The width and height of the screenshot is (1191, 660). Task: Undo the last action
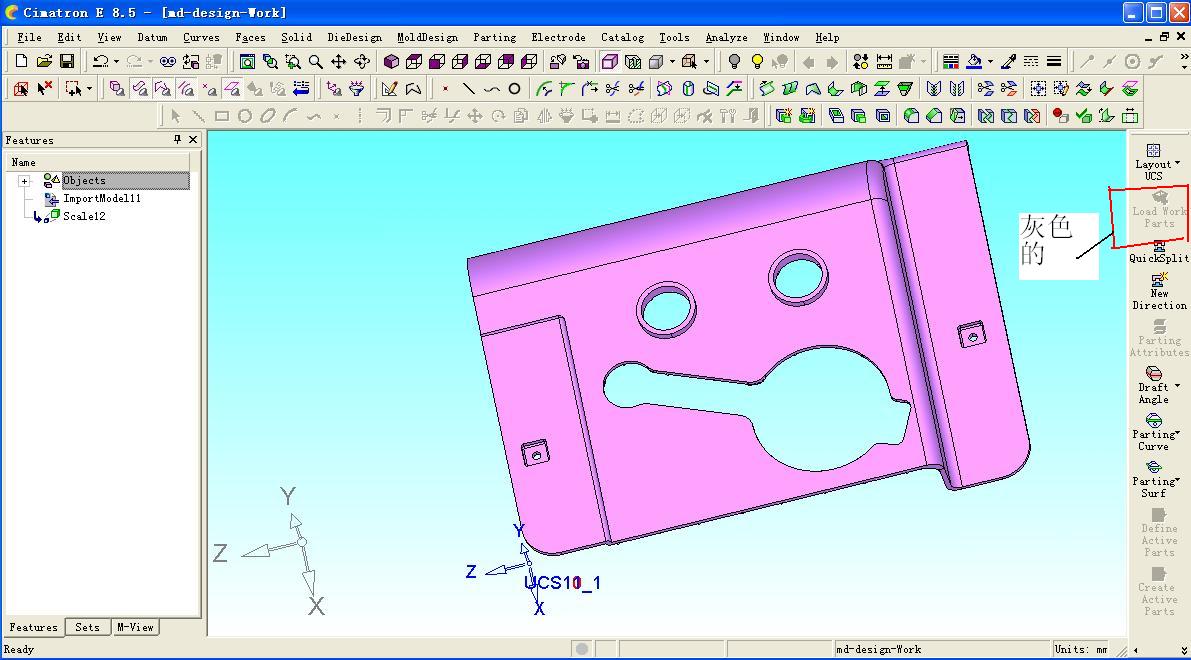coord(100,62)
